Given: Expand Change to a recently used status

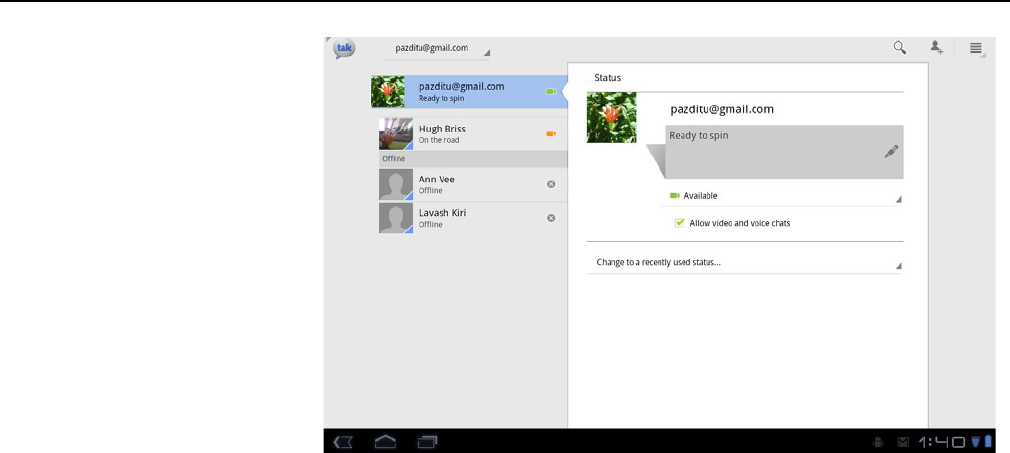Looking at the screenshot, I should click(745, 263).
